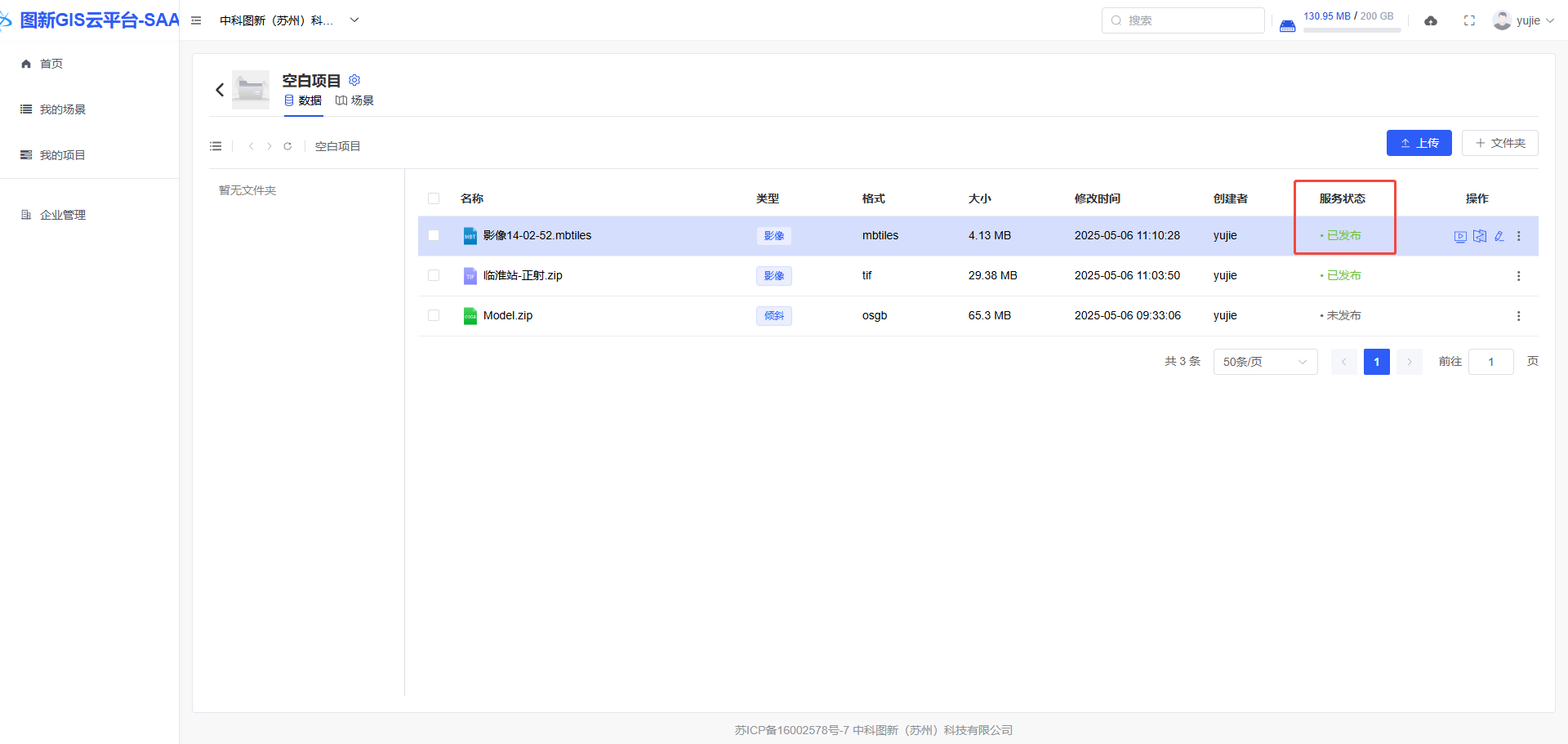Open the yujie user account menu
1568x744 pixels.
[x=1523, y=20]
